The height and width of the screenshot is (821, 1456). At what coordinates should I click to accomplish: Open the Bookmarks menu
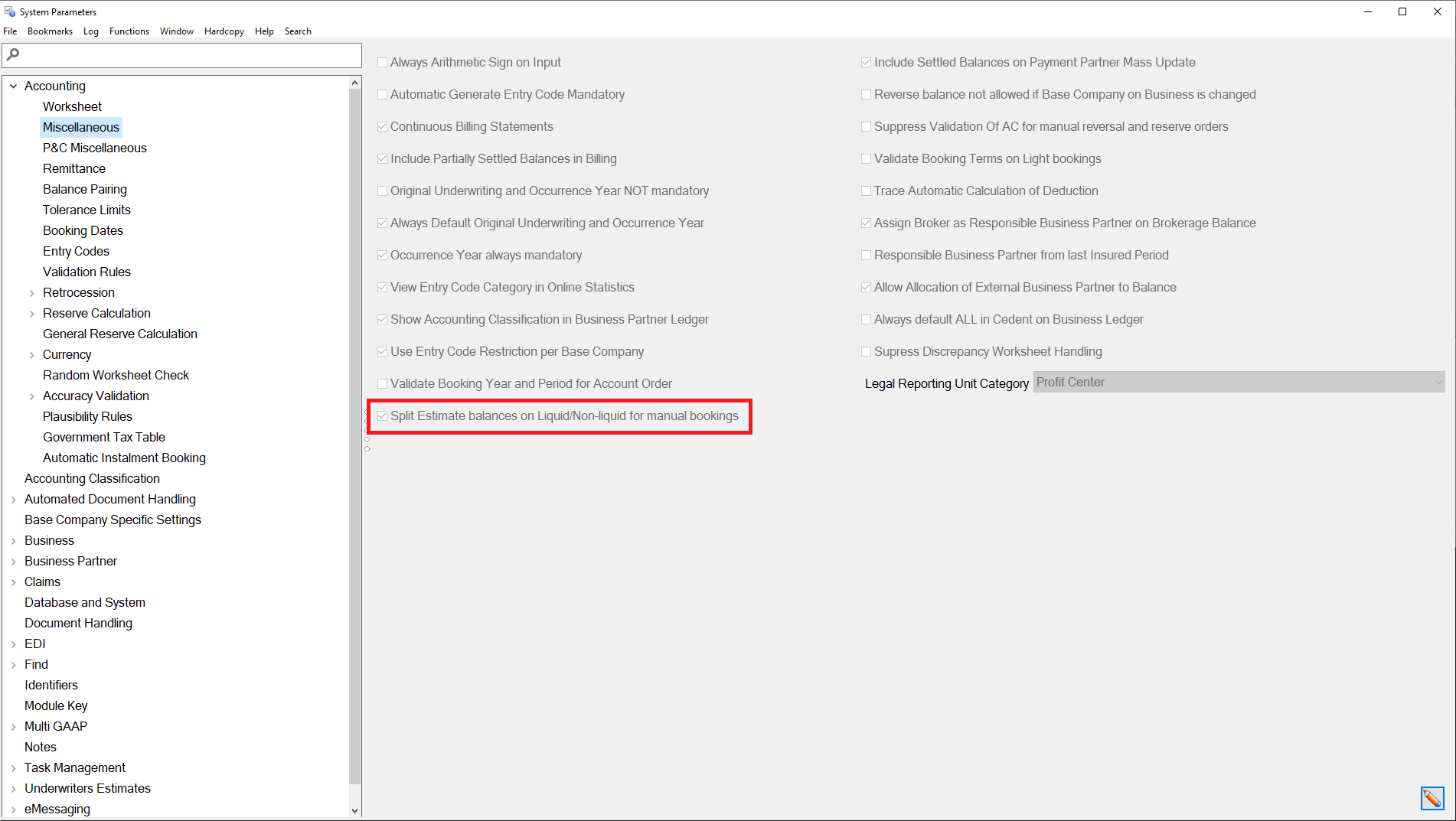(49, 31)
